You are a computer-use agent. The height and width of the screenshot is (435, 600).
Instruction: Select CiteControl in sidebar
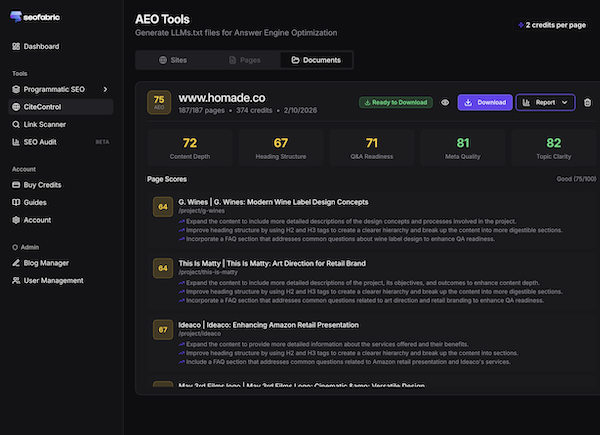pyautogui.click(x=60, y=107)
